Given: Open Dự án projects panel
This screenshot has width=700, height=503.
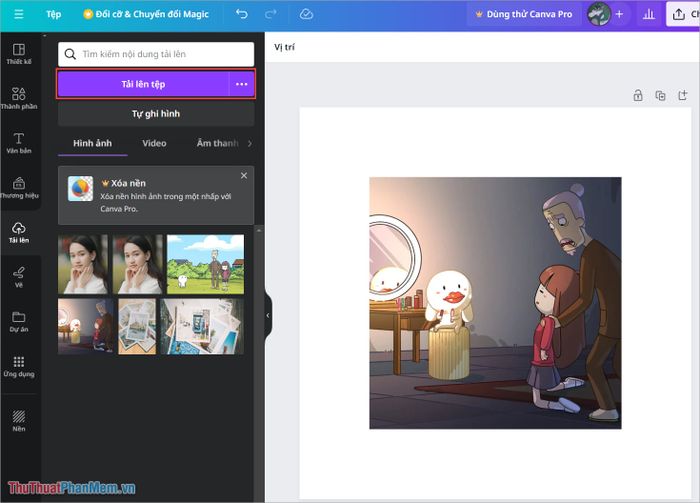Looking at the screenshot, I should 19,321.
